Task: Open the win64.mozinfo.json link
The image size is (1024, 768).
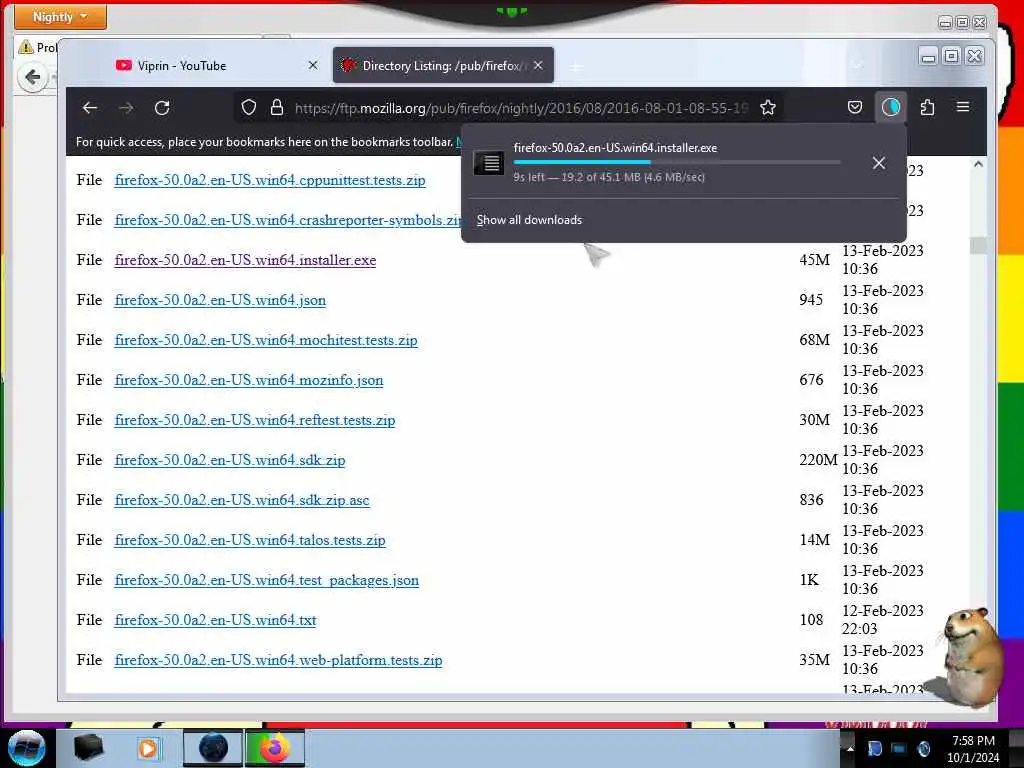Action: click(x=249, y=380)
